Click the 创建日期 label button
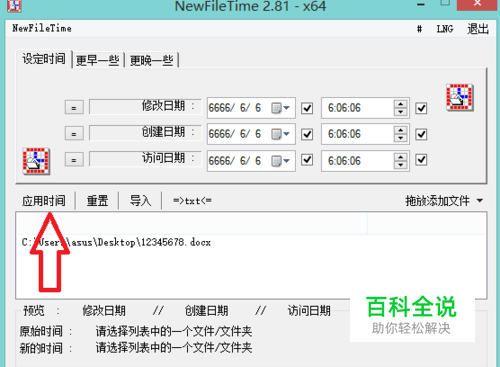This screenshot has width=500, height=367. tap(145, 133)
